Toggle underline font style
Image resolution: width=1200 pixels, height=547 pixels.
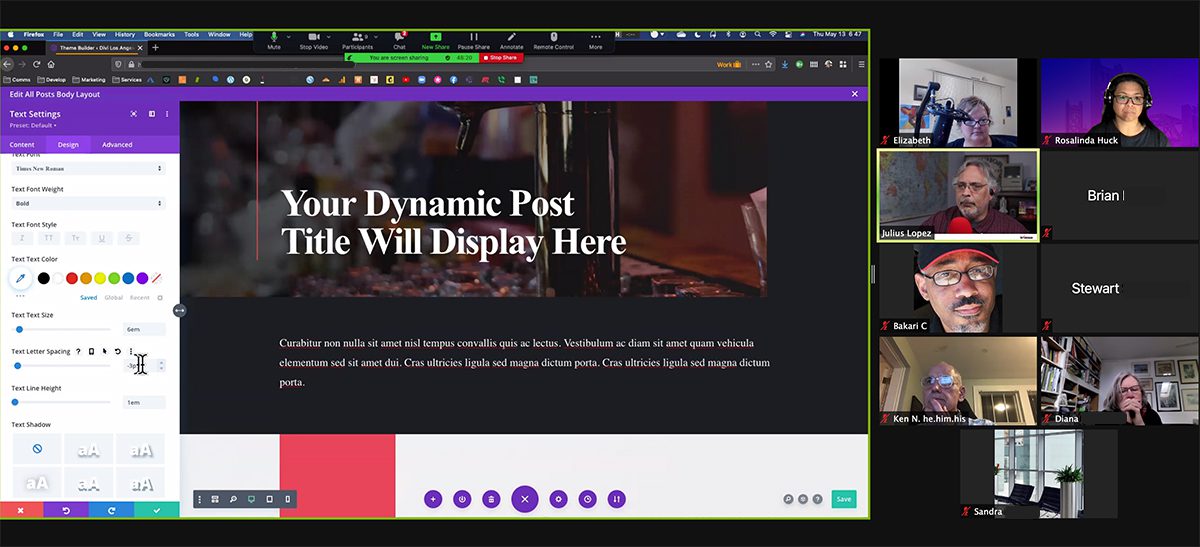click(102, 238)
